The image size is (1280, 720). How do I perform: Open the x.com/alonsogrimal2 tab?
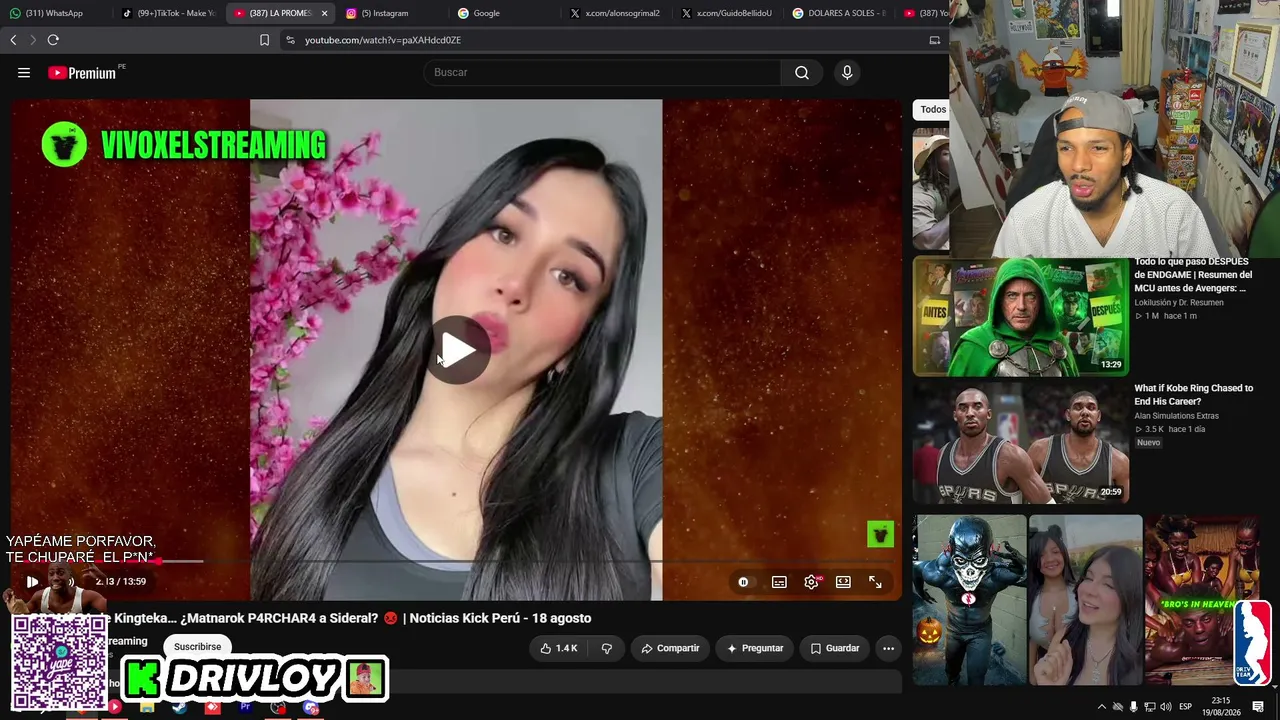(x=615, y=13)
